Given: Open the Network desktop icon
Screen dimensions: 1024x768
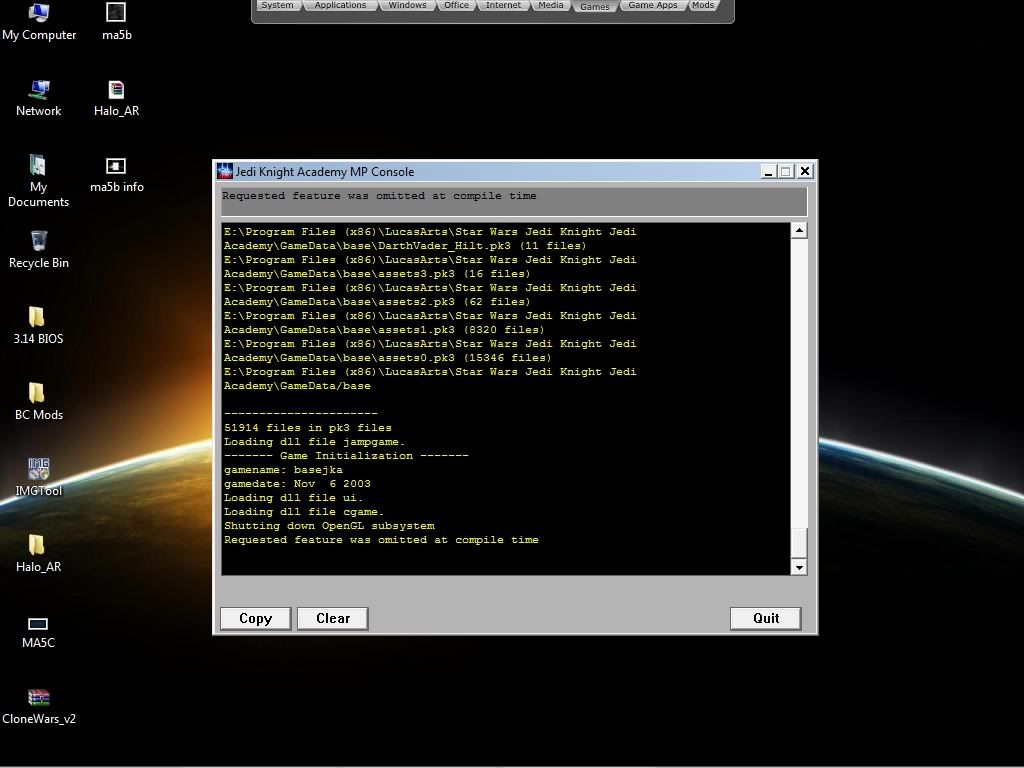Looking at the screenshot, I should pyautogui.click(x=39, y=99).
